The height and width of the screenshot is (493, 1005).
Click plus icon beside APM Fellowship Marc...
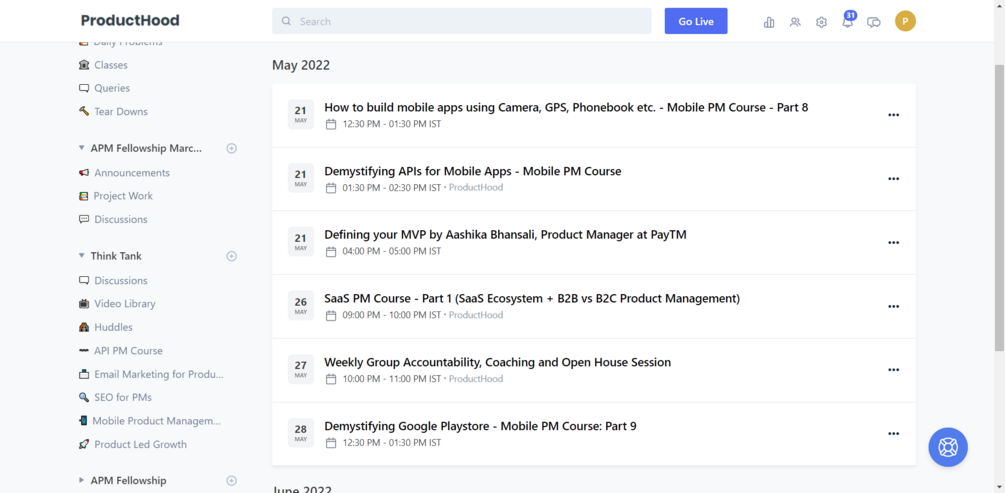tap(232, 148)
